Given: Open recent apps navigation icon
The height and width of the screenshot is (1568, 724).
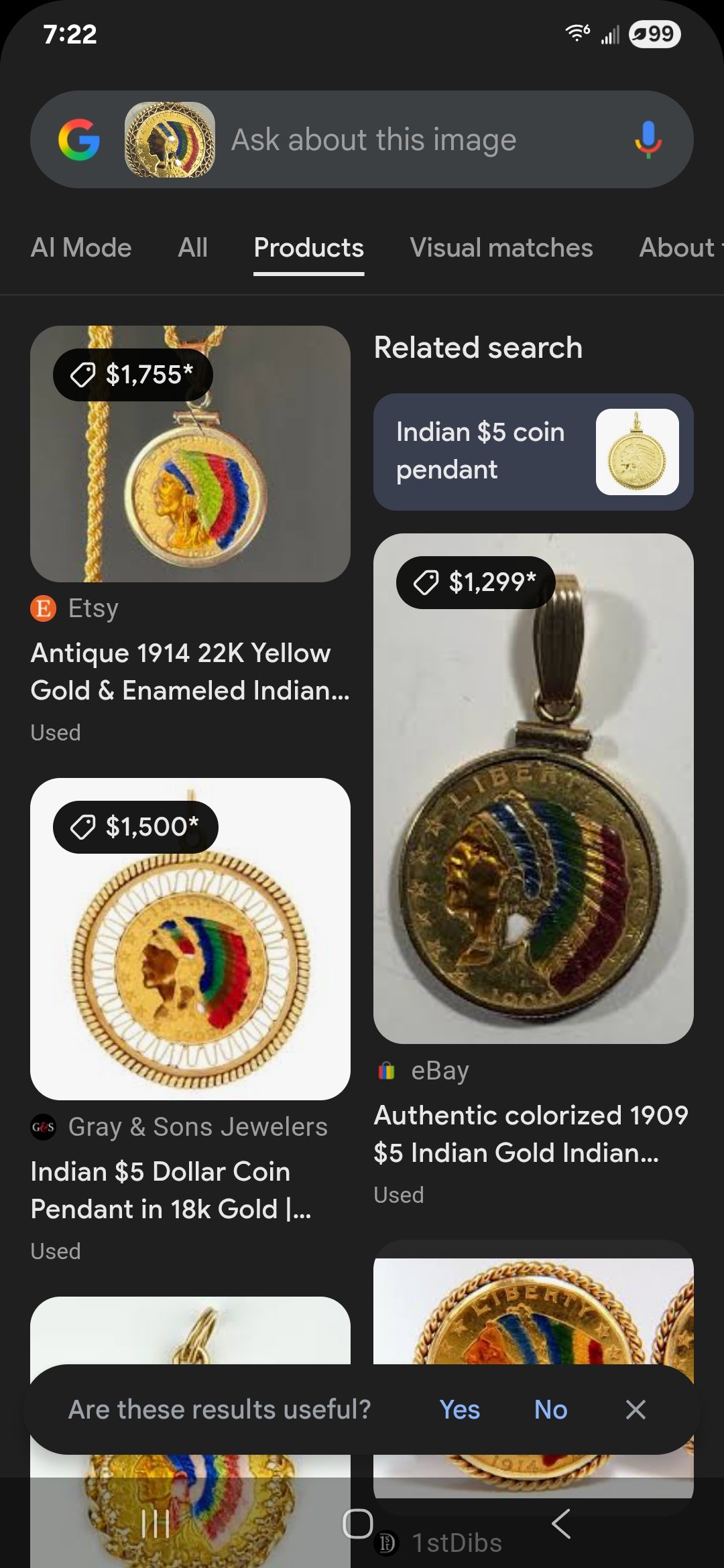Looking at the screenshot, I should point(156,1524).
